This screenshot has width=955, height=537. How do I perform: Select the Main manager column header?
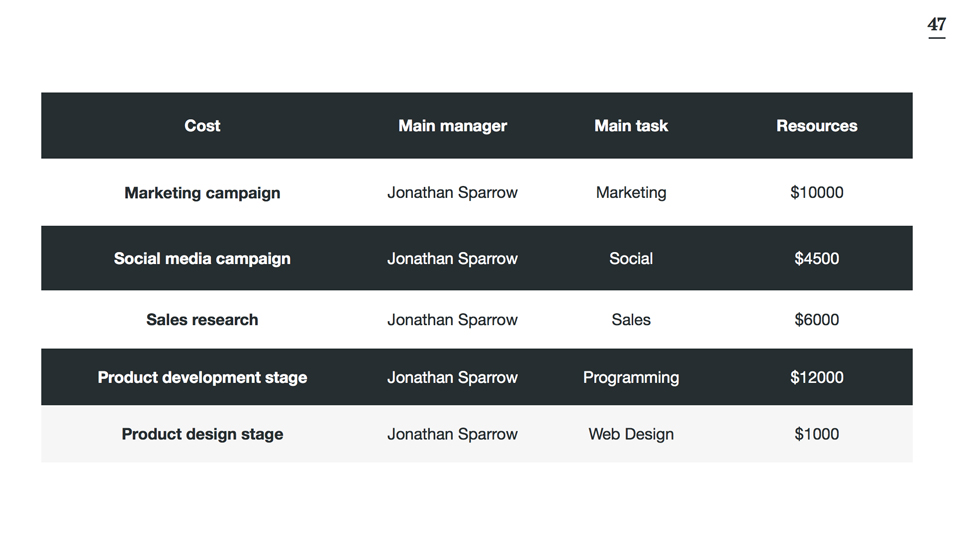tap(452, 126)
